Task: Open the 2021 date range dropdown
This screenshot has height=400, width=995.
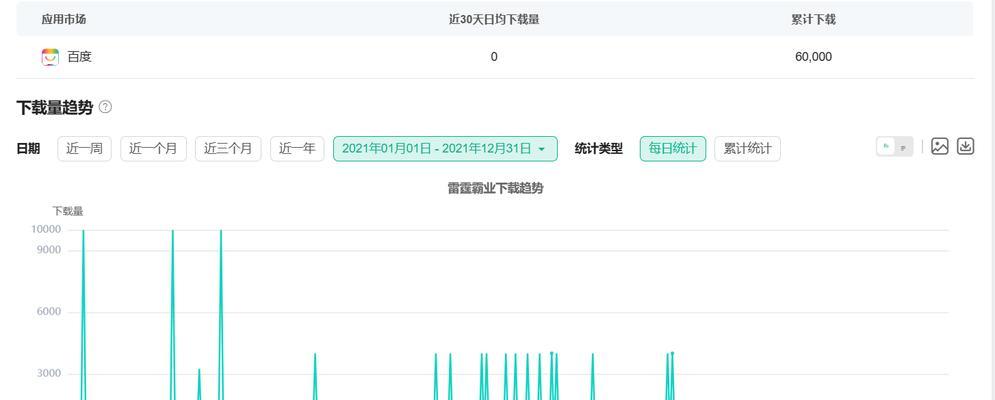Action: [x=445, y=149]
